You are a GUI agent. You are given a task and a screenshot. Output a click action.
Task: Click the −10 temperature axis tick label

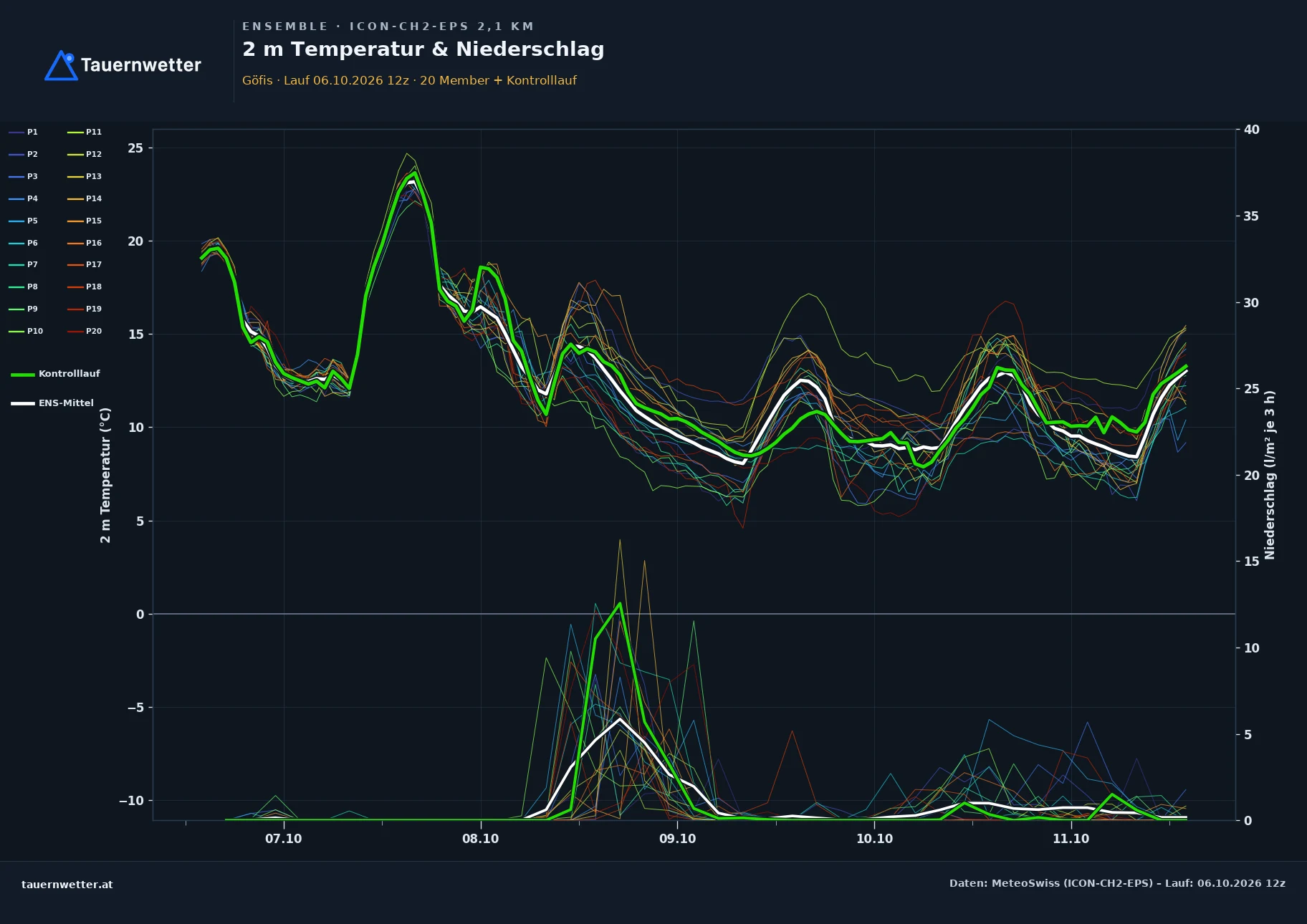pyautogui.click(x=131, y=801)
